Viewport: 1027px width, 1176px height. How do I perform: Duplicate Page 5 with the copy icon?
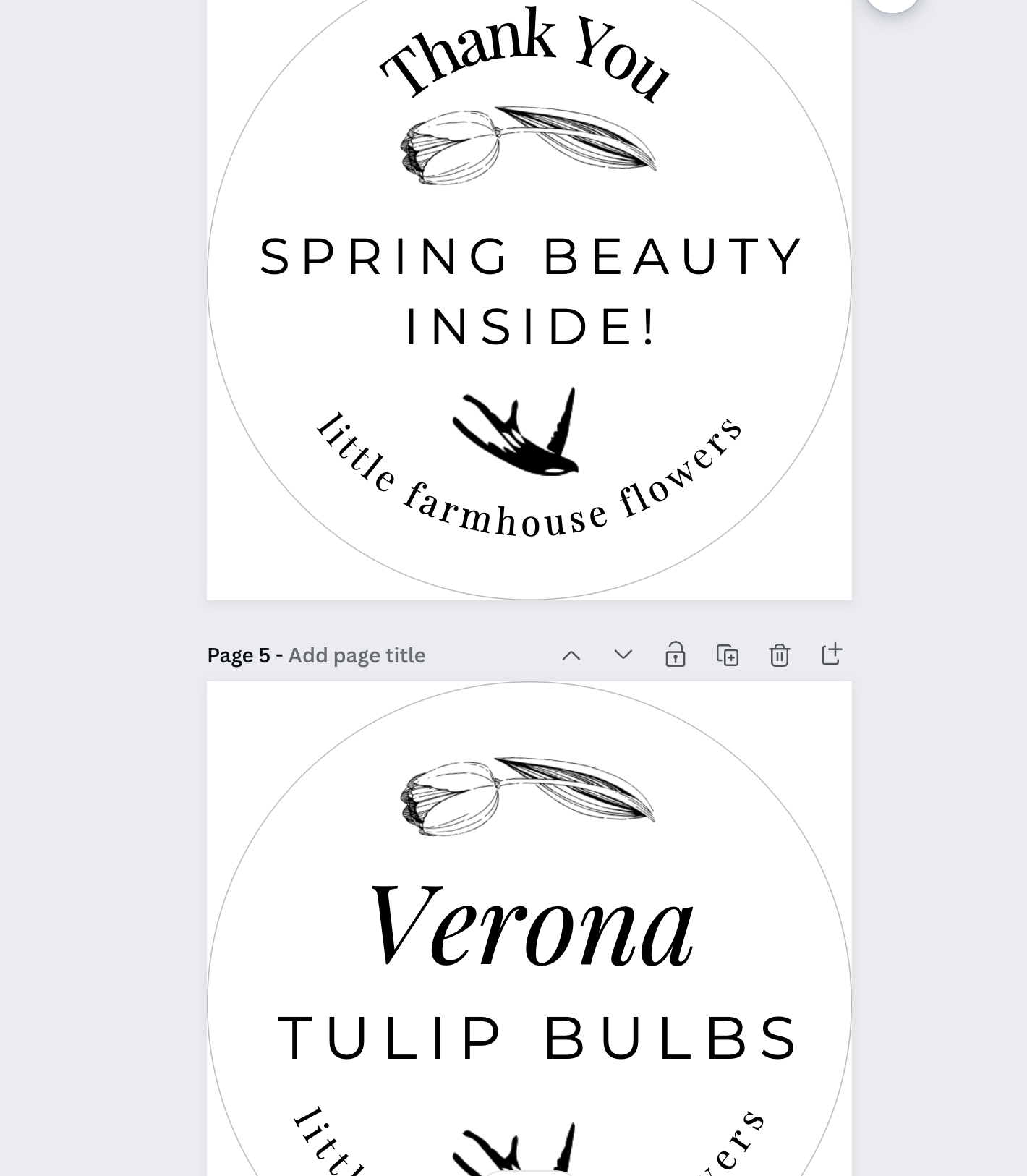pos(728,655)
